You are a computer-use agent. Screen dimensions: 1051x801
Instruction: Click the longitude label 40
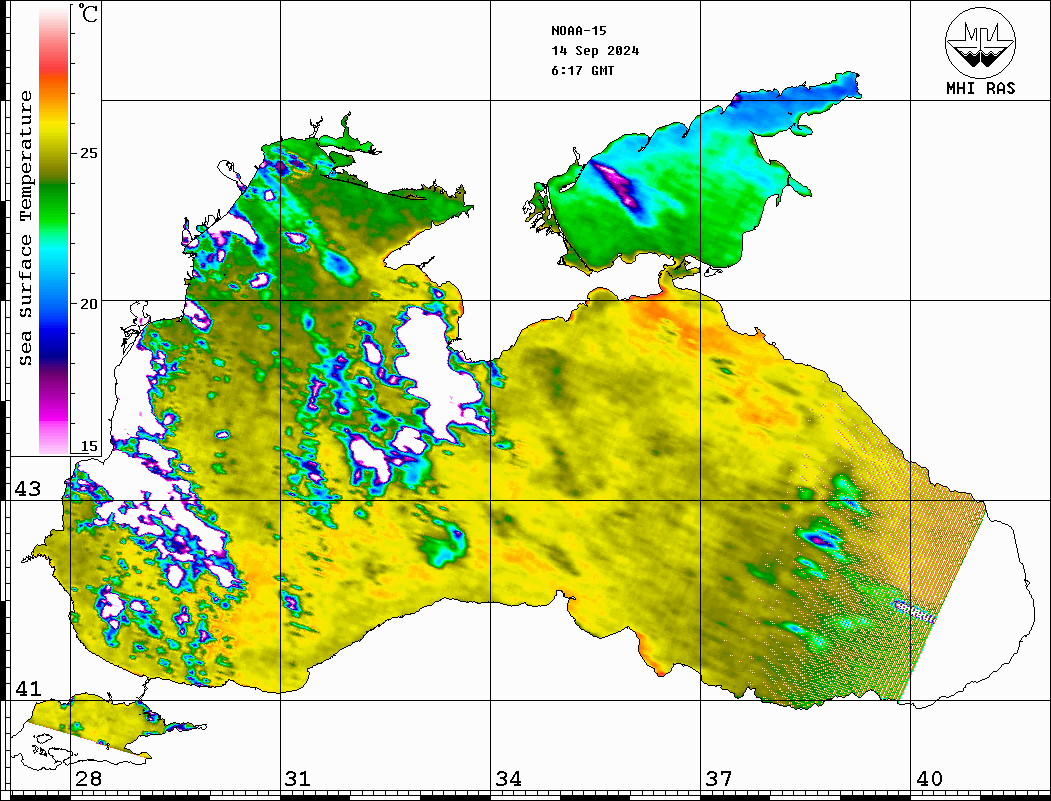pos(929,779)
